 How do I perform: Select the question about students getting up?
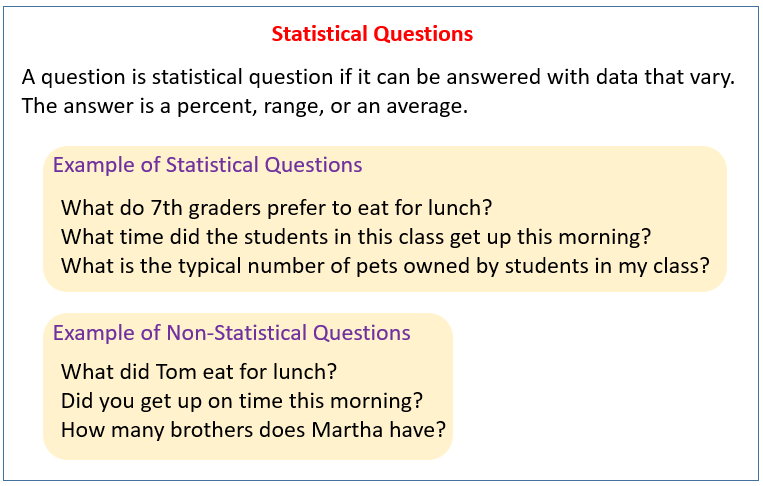356,237
